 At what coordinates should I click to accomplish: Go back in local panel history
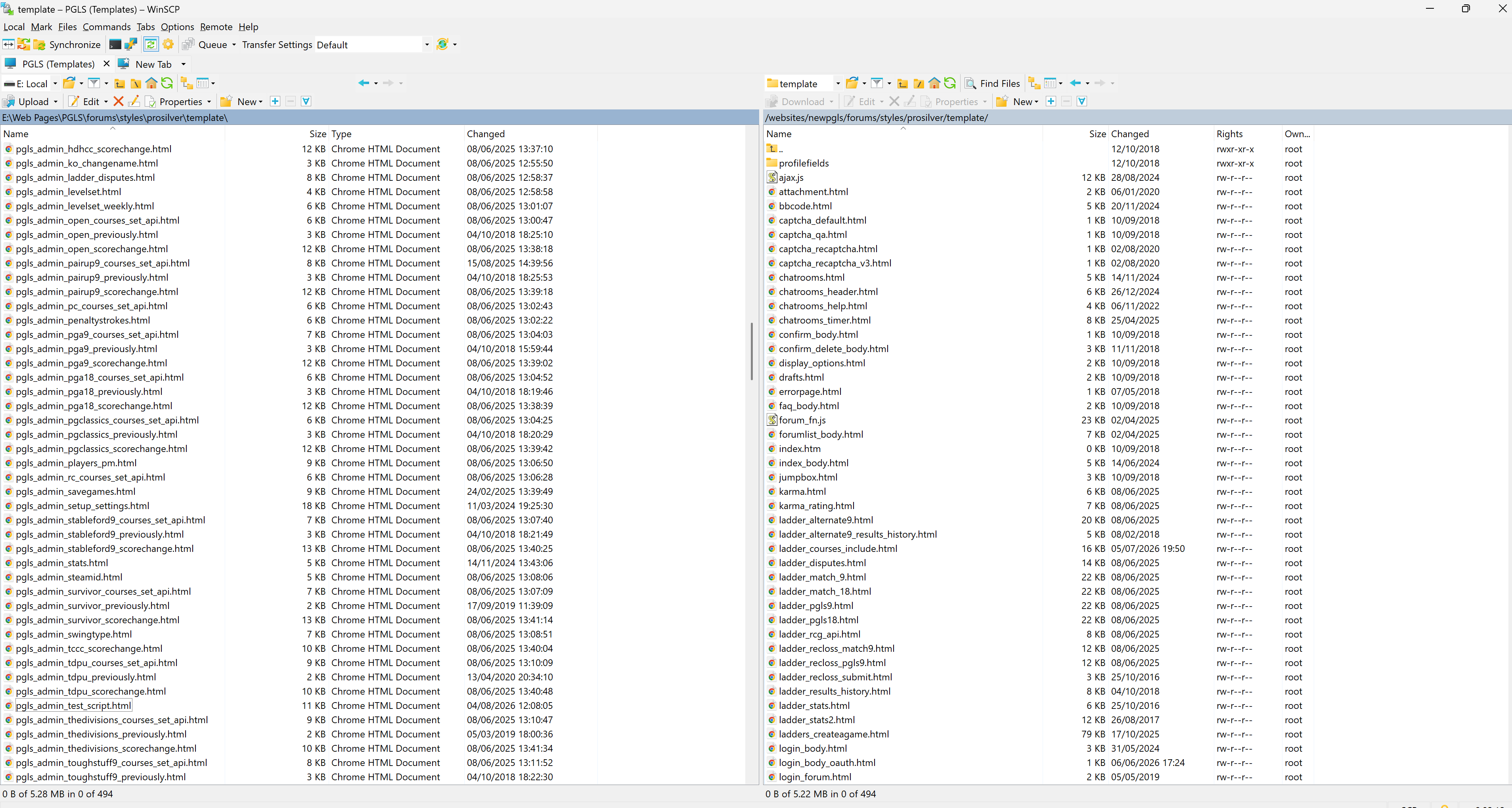coord(363,83)
